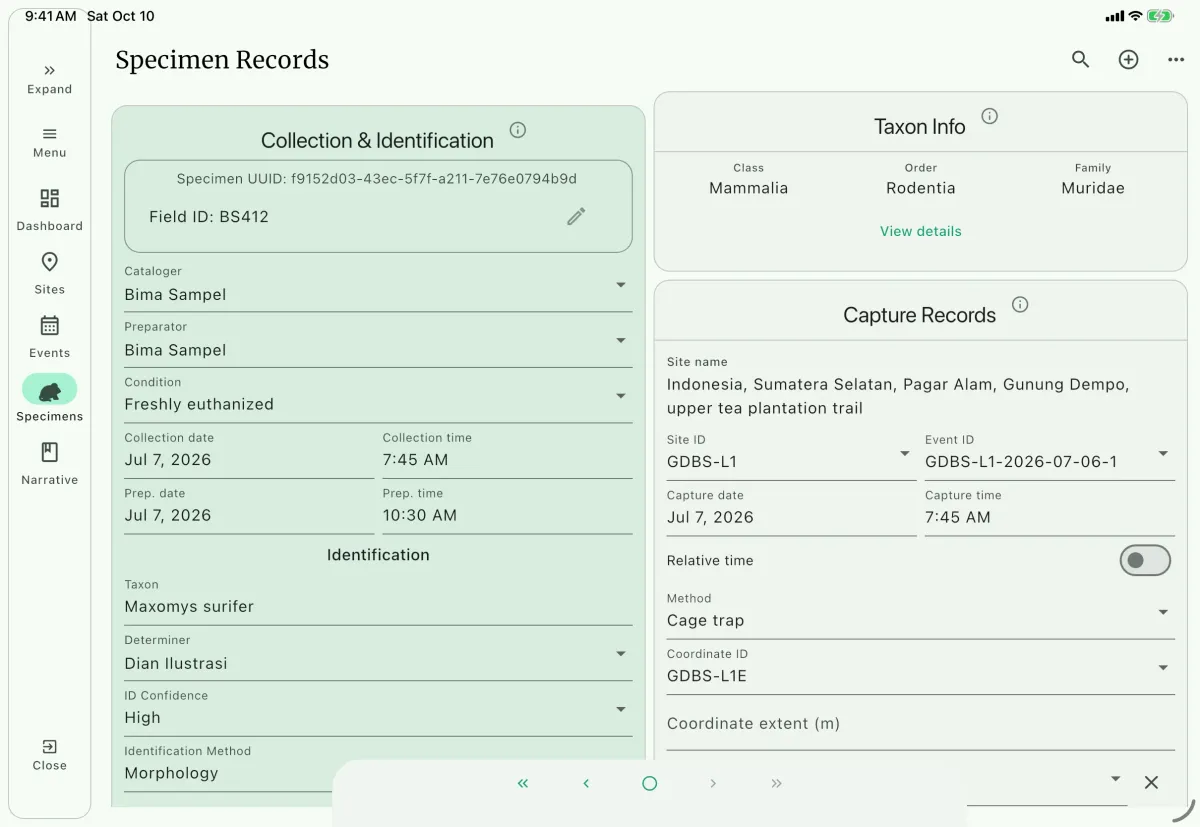
Task: Click the Specimen UUID text
Action: 377,179
